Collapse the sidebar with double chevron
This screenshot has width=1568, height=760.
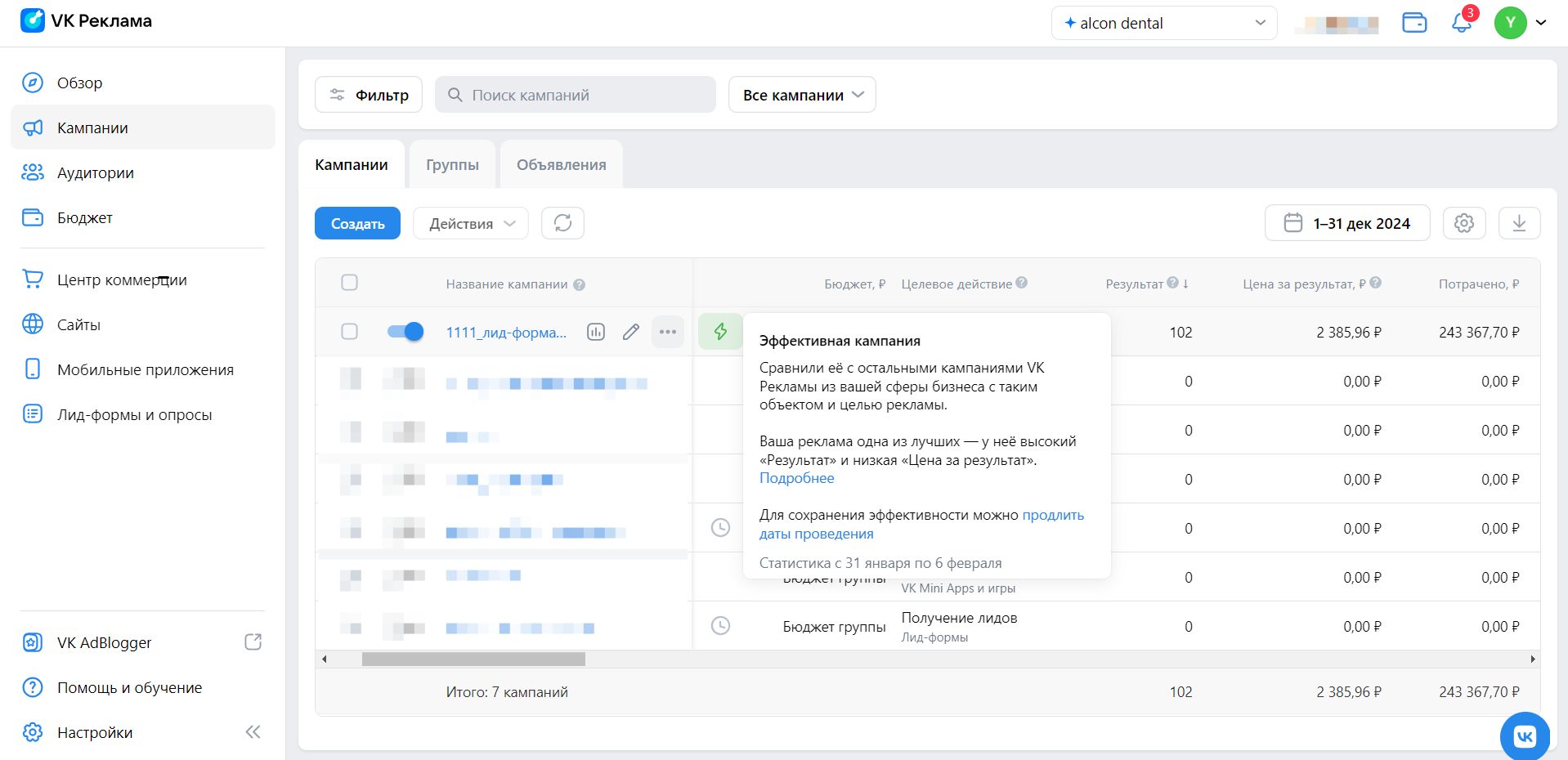click(253, 732)
